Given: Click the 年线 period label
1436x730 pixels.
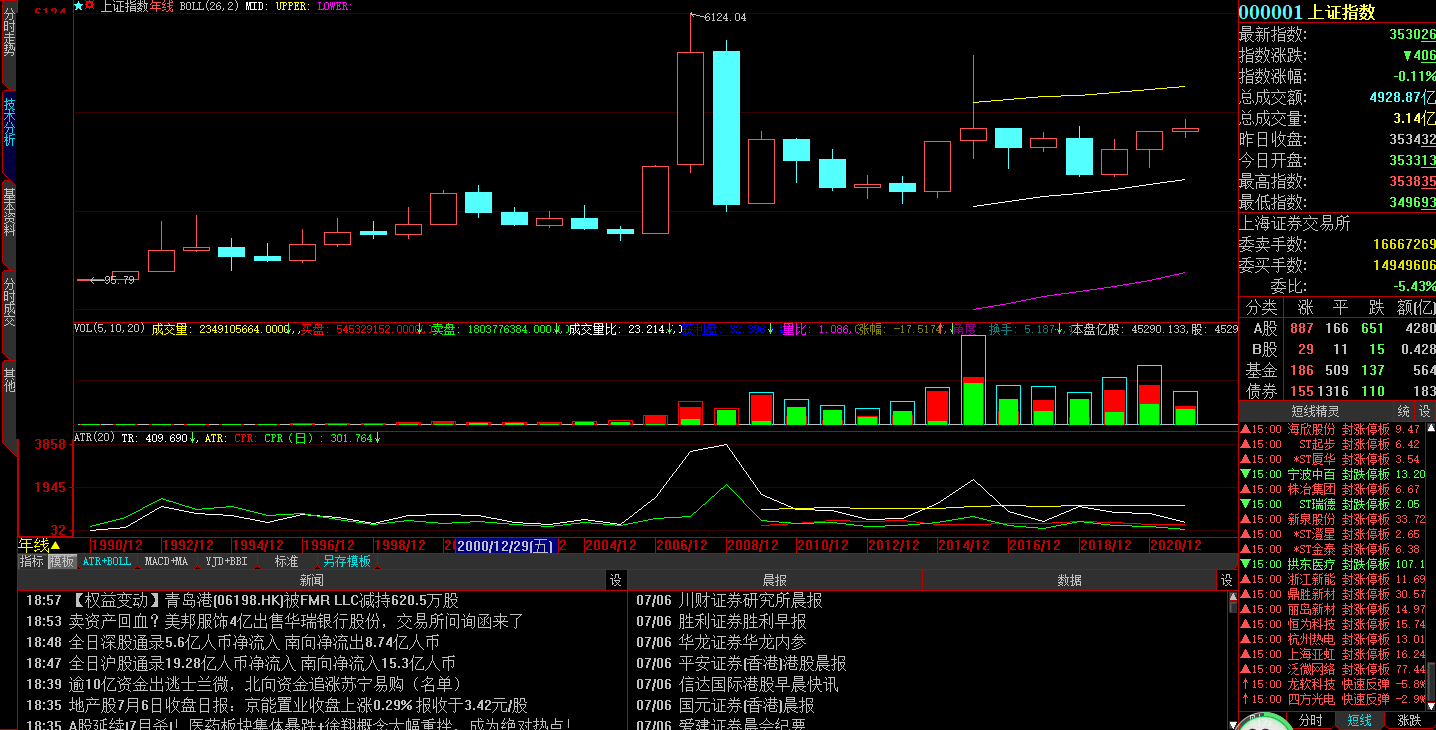Looking at the screenshot, I should click(x=34, y=545).
